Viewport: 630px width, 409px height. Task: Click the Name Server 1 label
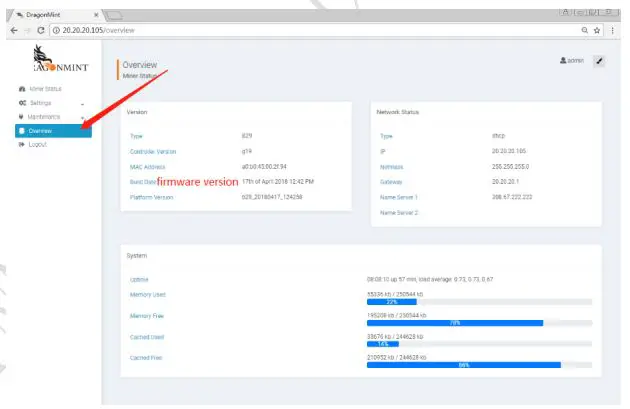coord(399,197)
